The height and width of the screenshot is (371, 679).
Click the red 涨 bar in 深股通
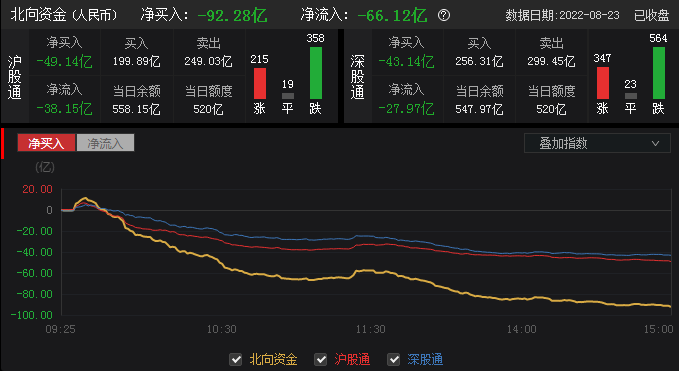click(602, 83)
